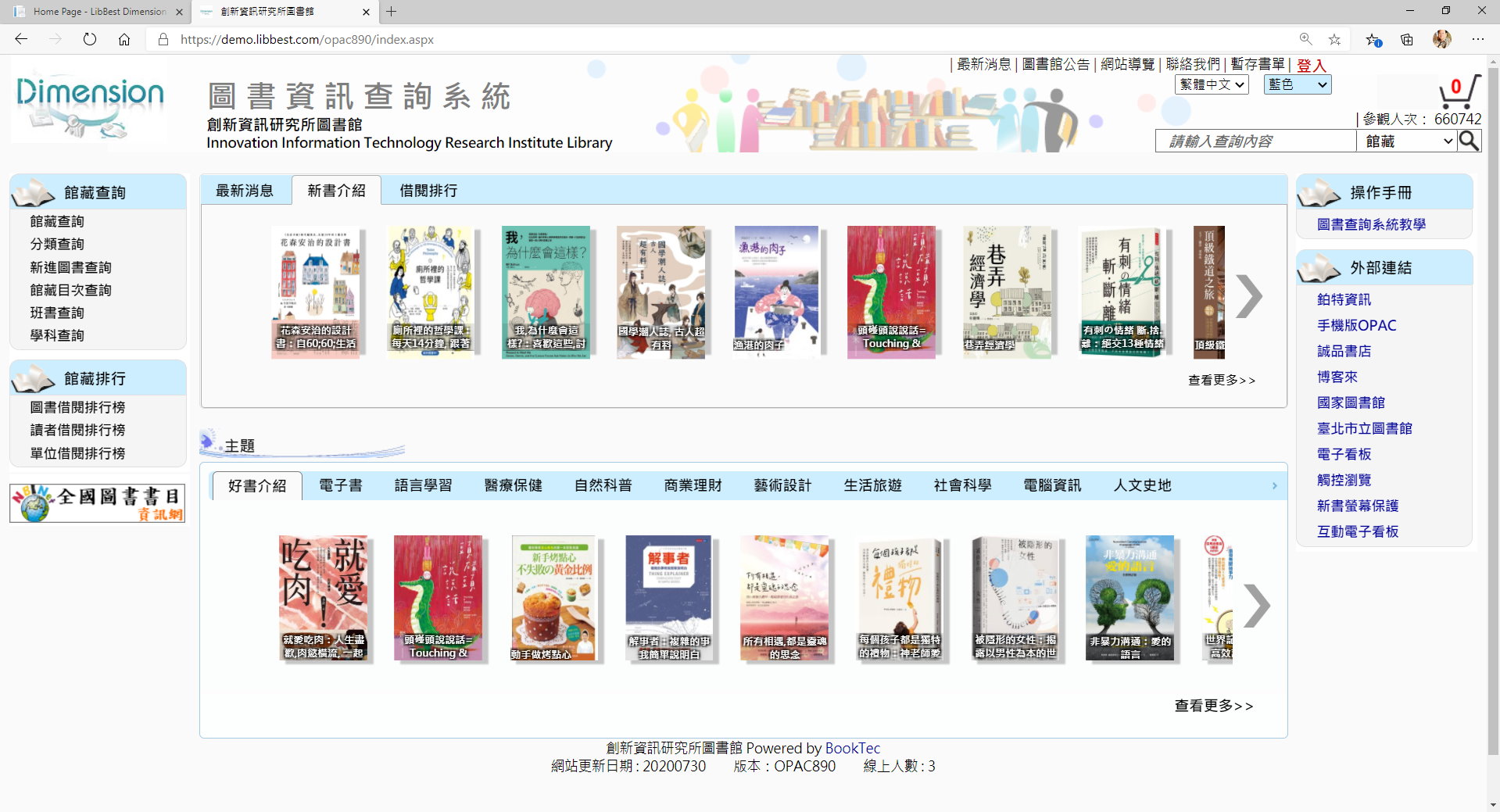
Task: Click the magnifier search button
Action: click(1469, 141)
